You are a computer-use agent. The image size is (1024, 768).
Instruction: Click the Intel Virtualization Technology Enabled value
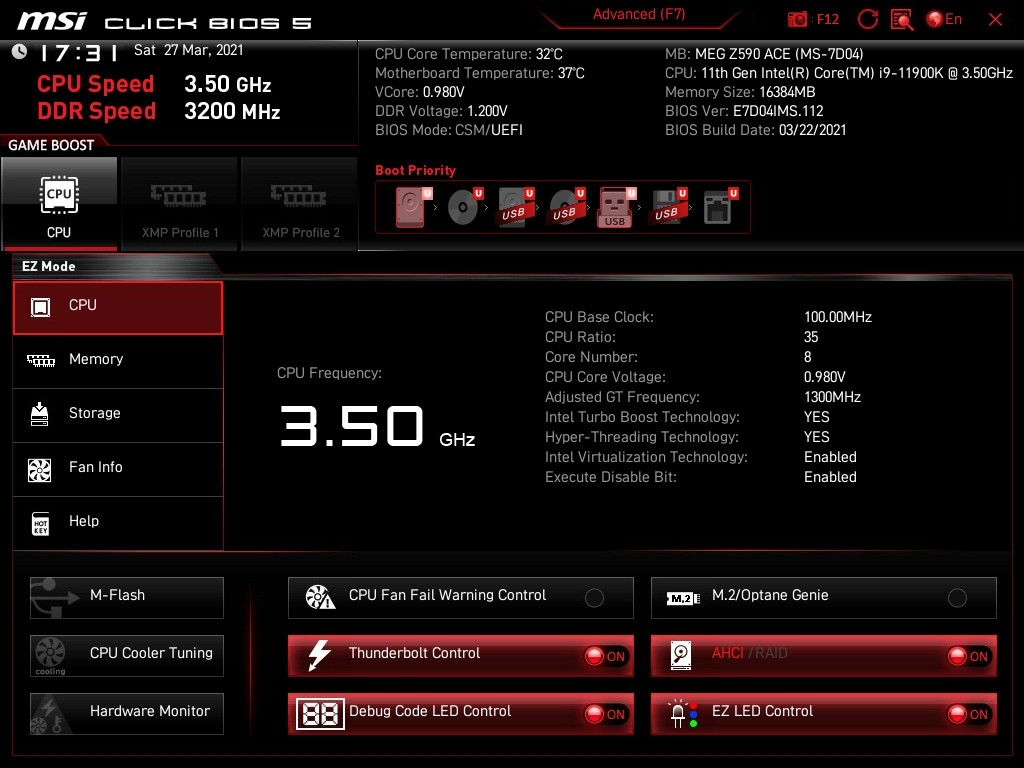(x=830, y=457)
